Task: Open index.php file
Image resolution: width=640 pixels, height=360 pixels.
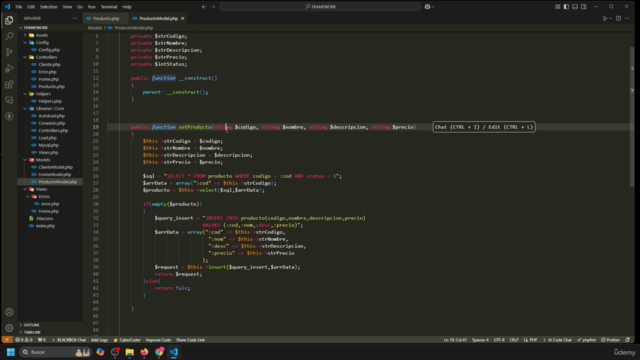Action: tap(45, 226)
